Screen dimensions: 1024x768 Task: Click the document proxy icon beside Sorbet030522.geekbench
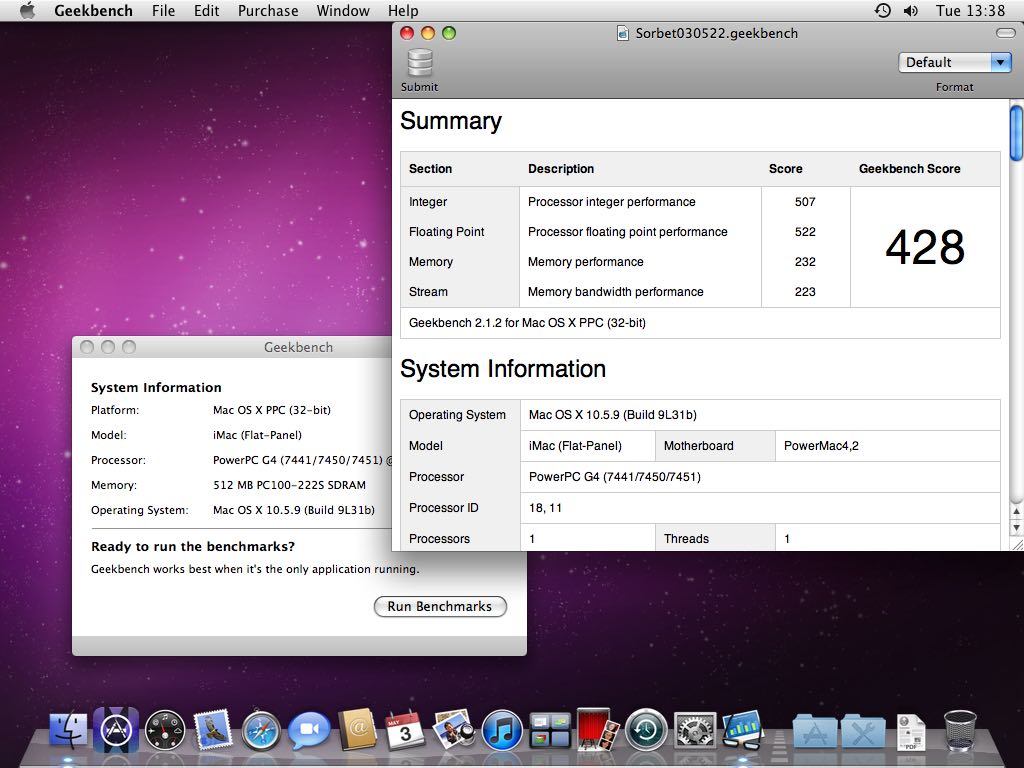623,33
